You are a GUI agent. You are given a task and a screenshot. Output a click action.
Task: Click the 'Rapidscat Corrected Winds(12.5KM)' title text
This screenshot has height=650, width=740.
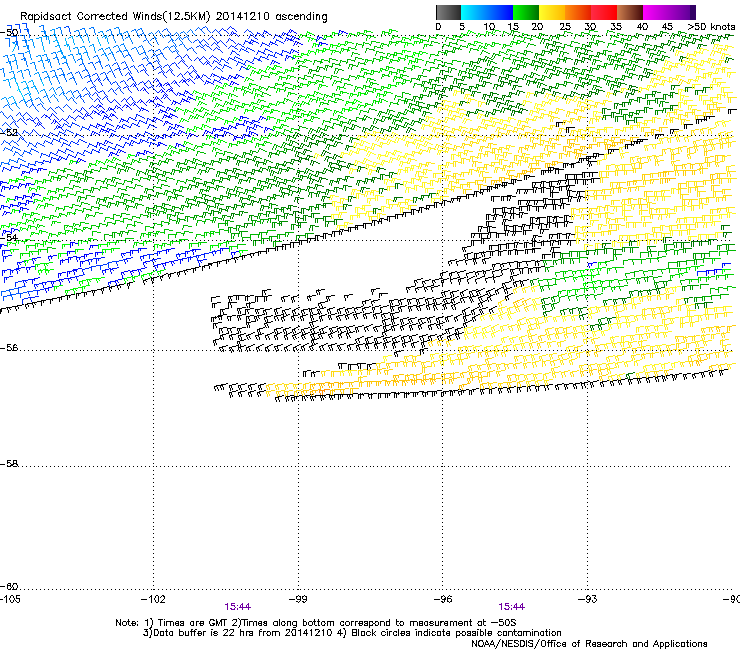point(115,17)
